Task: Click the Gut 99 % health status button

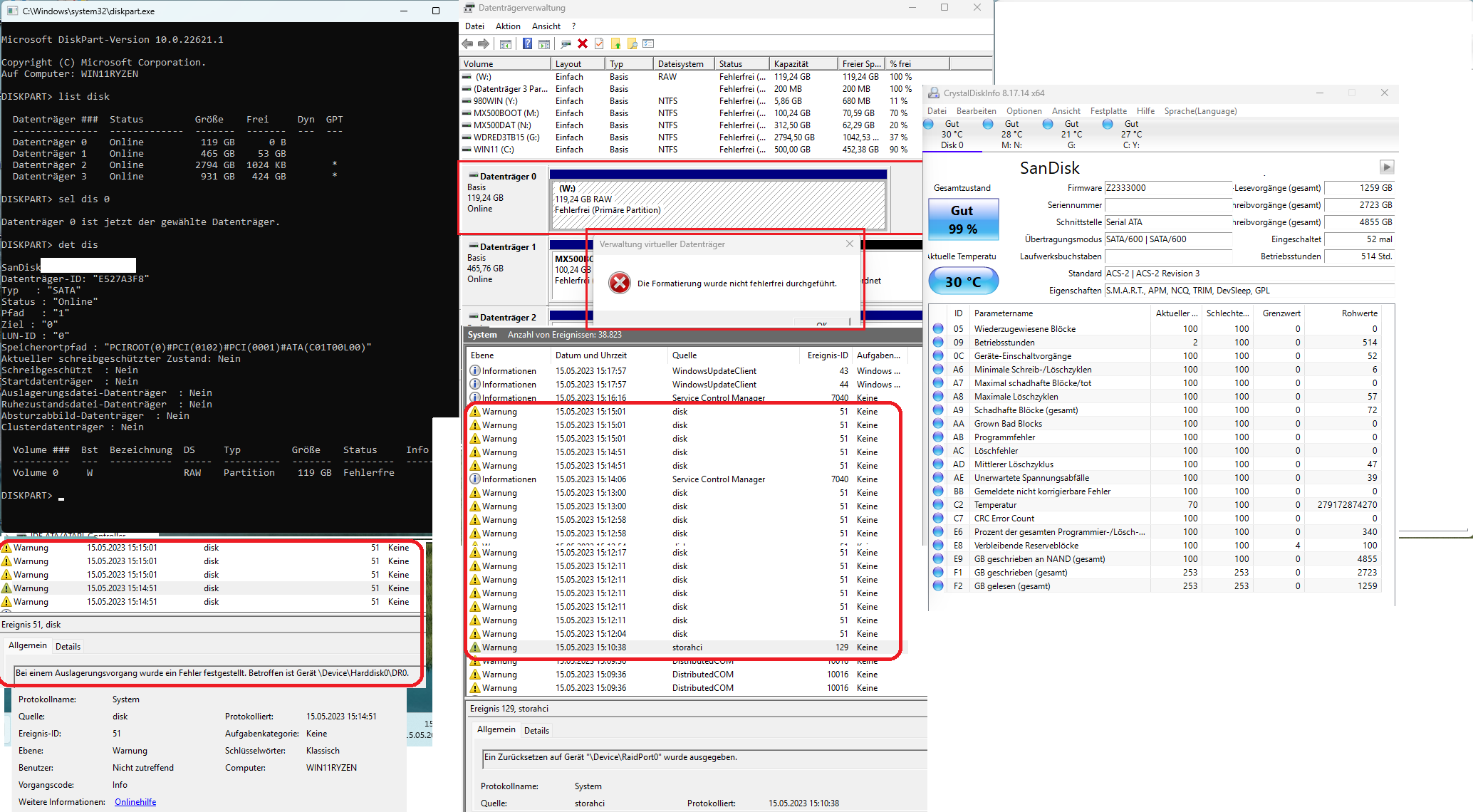Action: click(x=963, y=219)
